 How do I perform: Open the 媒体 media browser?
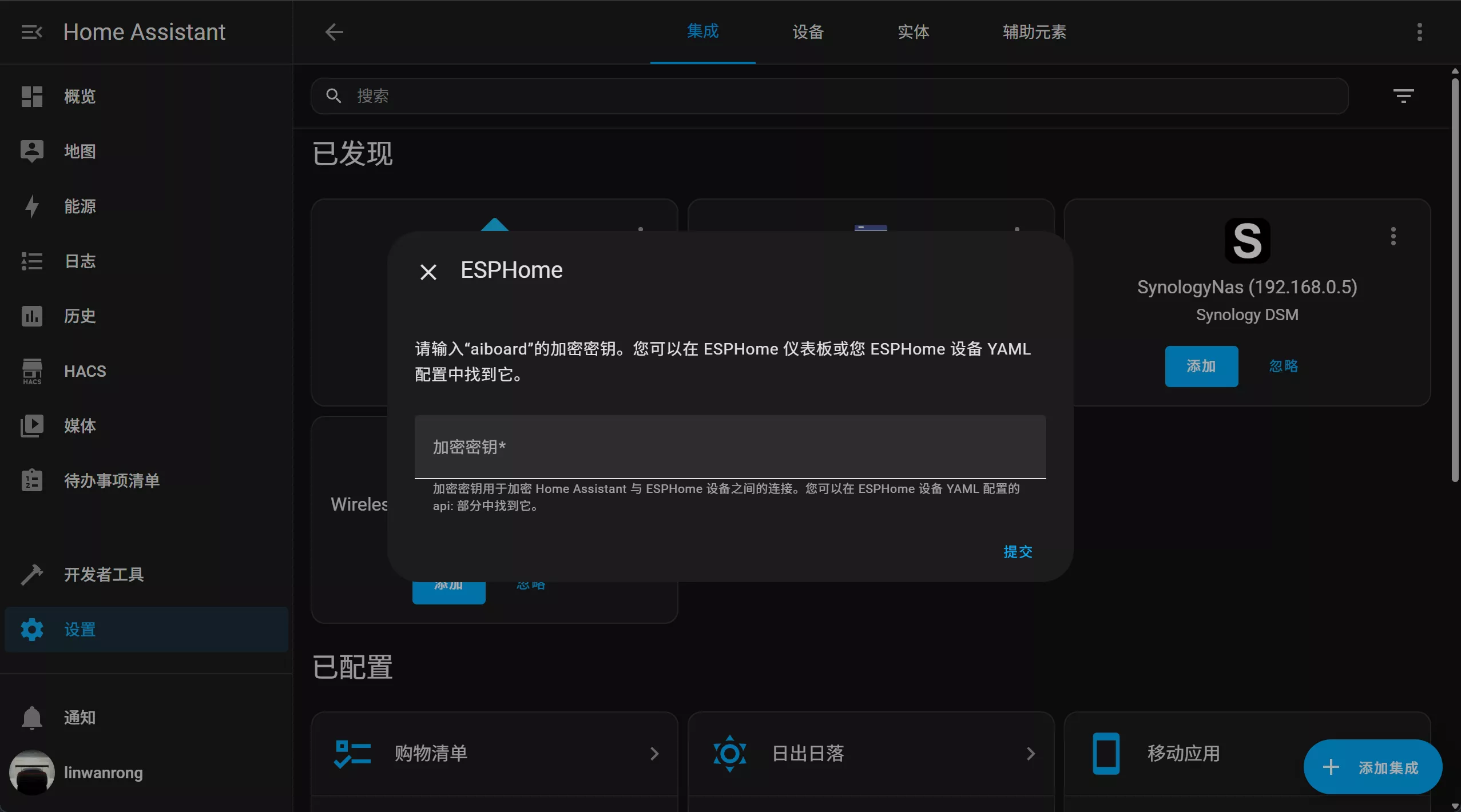(x=146, y=426)
